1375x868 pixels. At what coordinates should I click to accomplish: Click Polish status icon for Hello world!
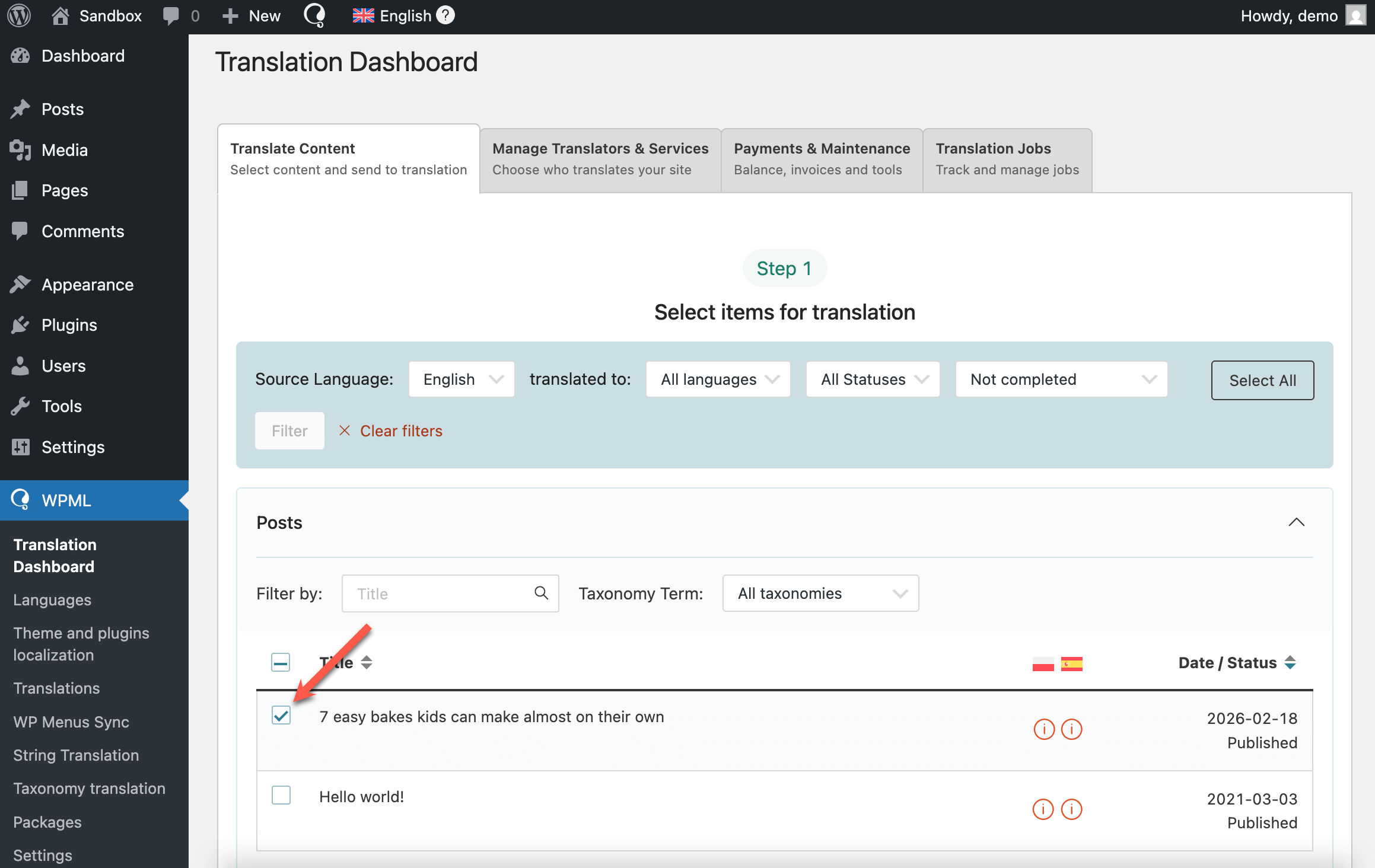pyautogui.click(x=1043, y=809)
